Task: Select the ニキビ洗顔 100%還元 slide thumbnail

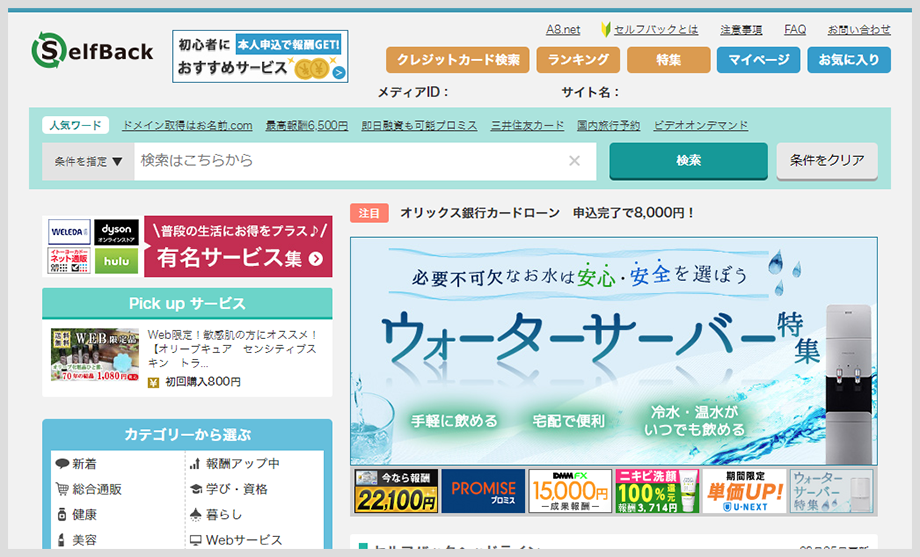Action: pyautogui.click(x=657, y=491)
